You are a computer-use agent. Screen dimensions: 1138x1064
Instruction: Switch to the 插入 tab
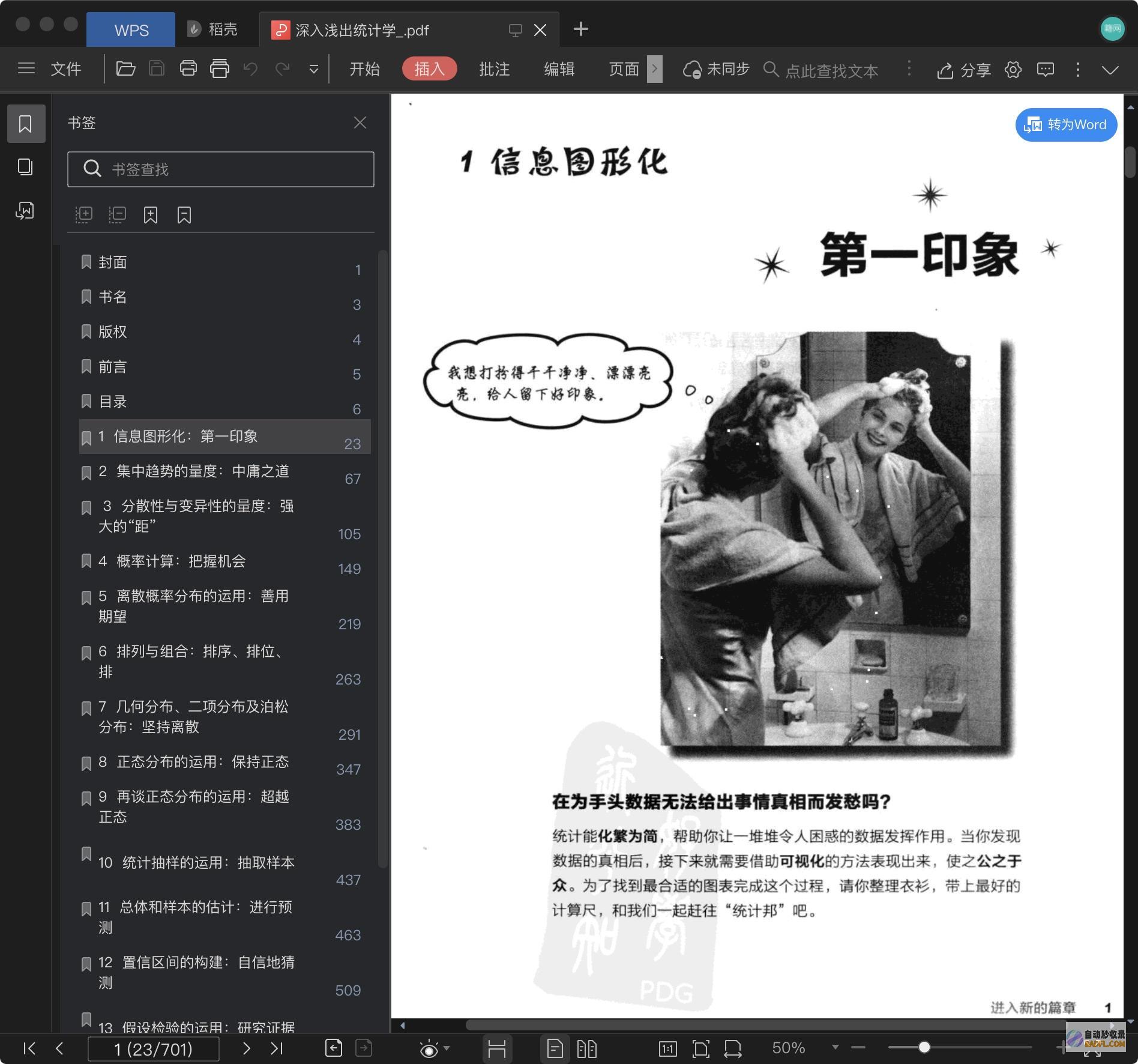[430, 69]
